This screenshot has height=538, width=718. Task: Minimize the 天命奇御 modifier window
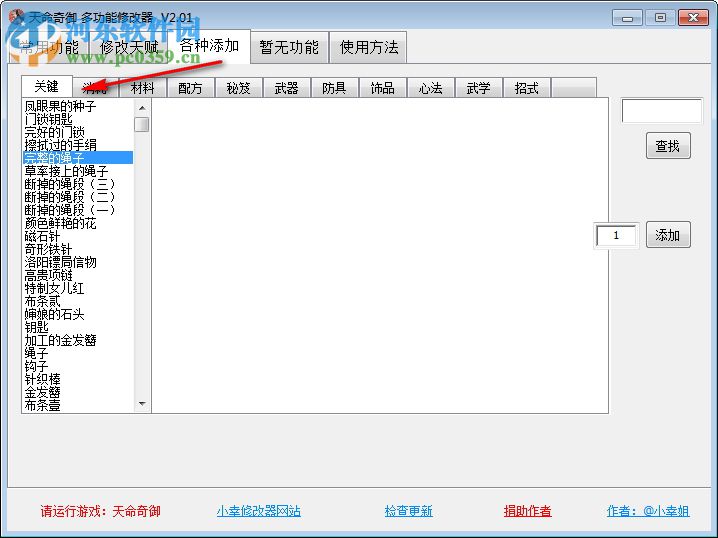[627, 18]
